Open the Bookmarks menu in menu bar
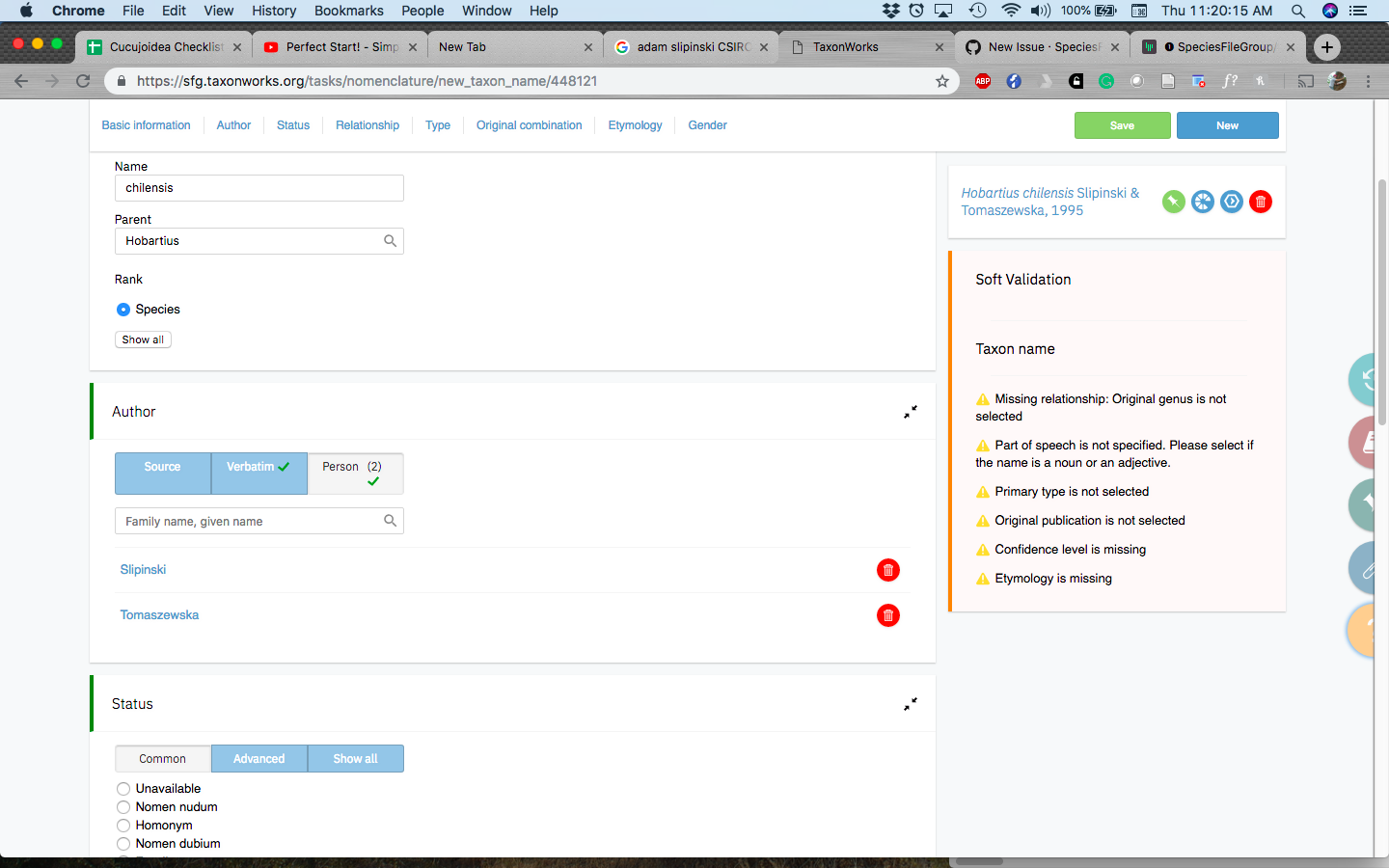The width and height of the screenshot is (1389, 868). 348,11
